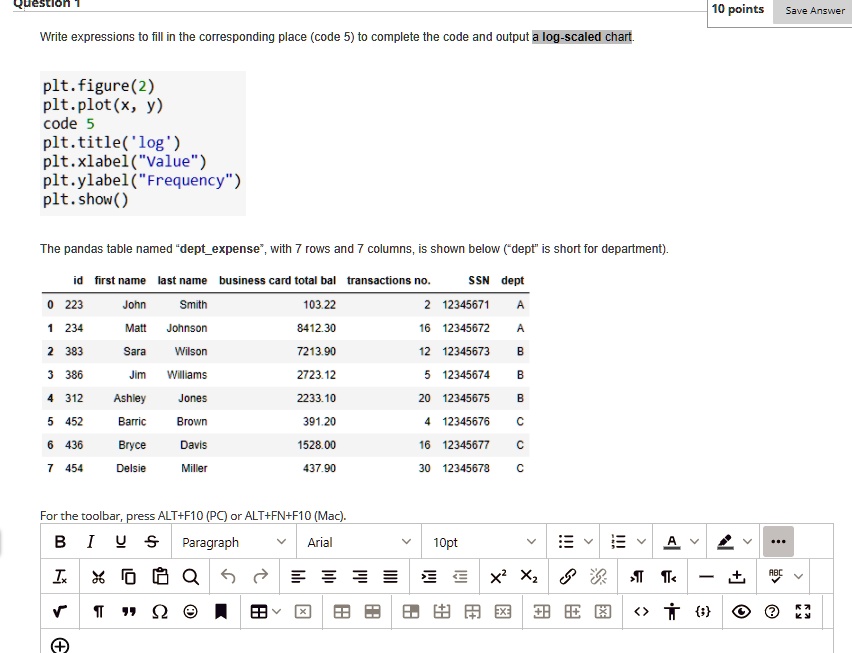The width and height of the screenshot is (852, 653).
Task: Insert a table row before
Action: click(x=442, y=612)
